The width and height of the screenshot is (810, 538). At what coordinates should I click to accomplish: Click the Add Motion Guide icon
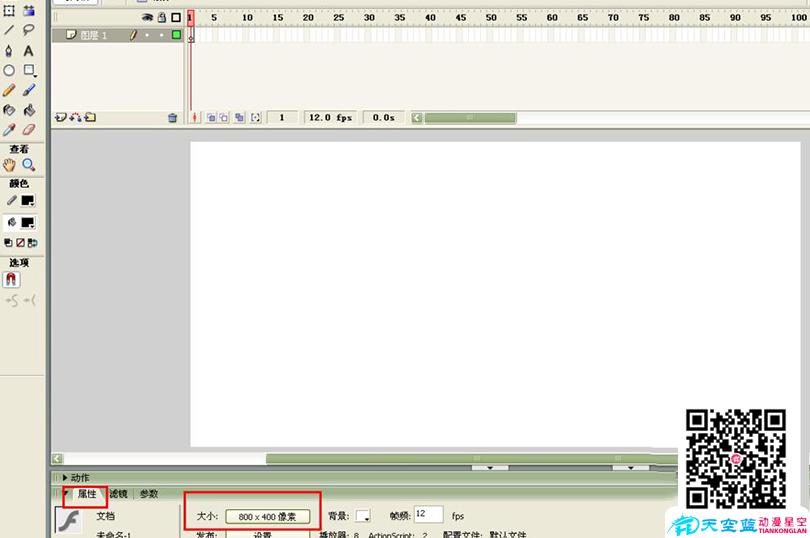pyautogui.click(x=75, y=117)
